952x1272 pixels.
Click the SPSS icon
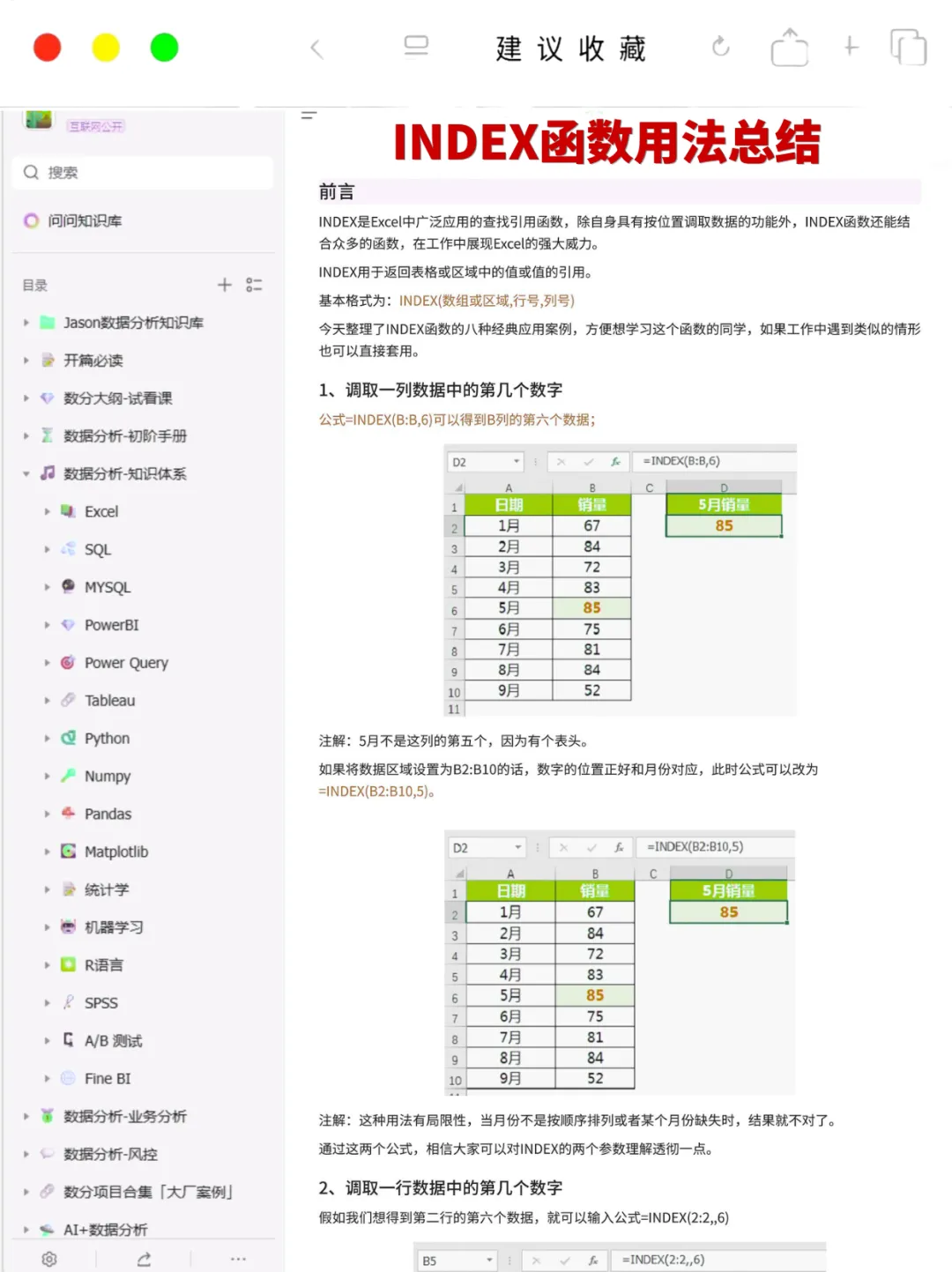click(x=68, y=1002)
